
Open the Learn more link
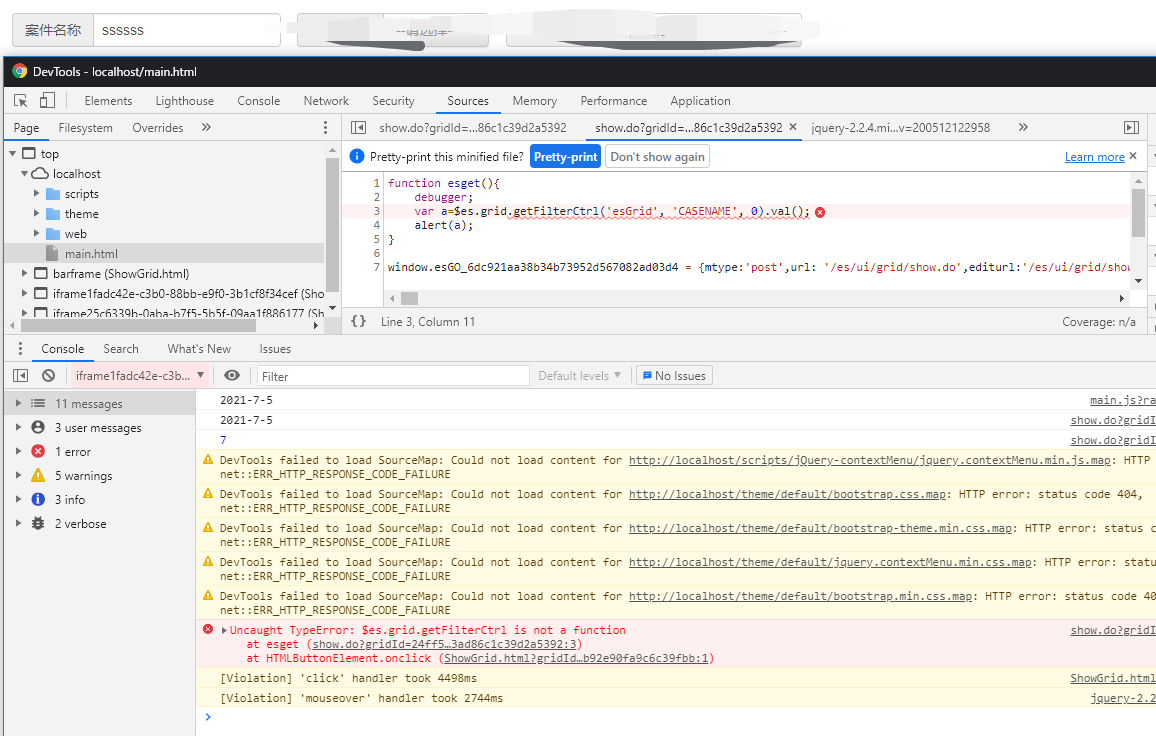click(1095, 156)
